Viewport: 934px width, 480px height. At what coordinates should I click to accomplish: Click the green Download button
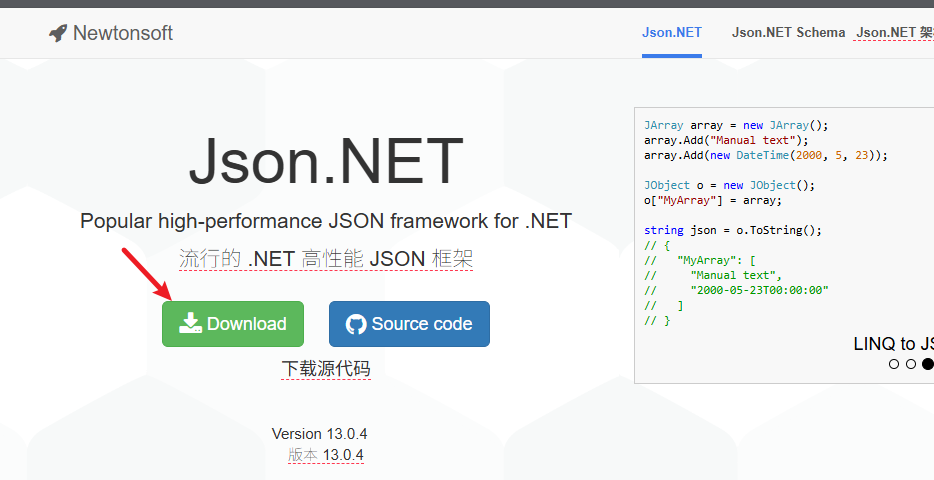pos(233,324)
